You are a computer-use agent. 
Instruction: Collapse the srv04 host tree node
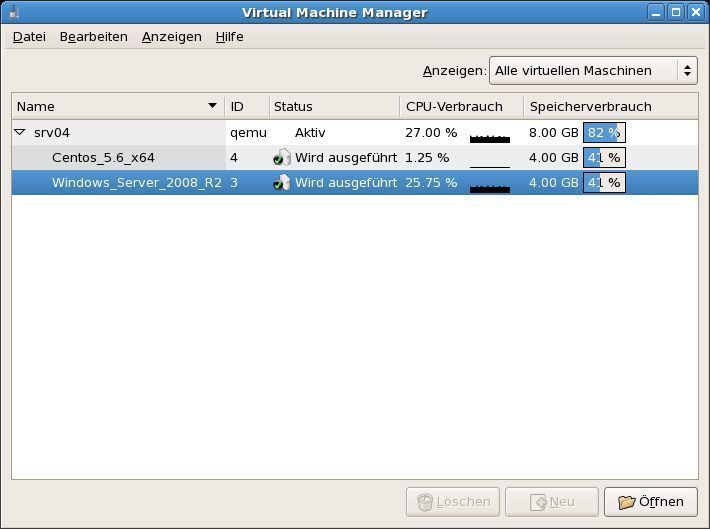click(x=19, y=132)
